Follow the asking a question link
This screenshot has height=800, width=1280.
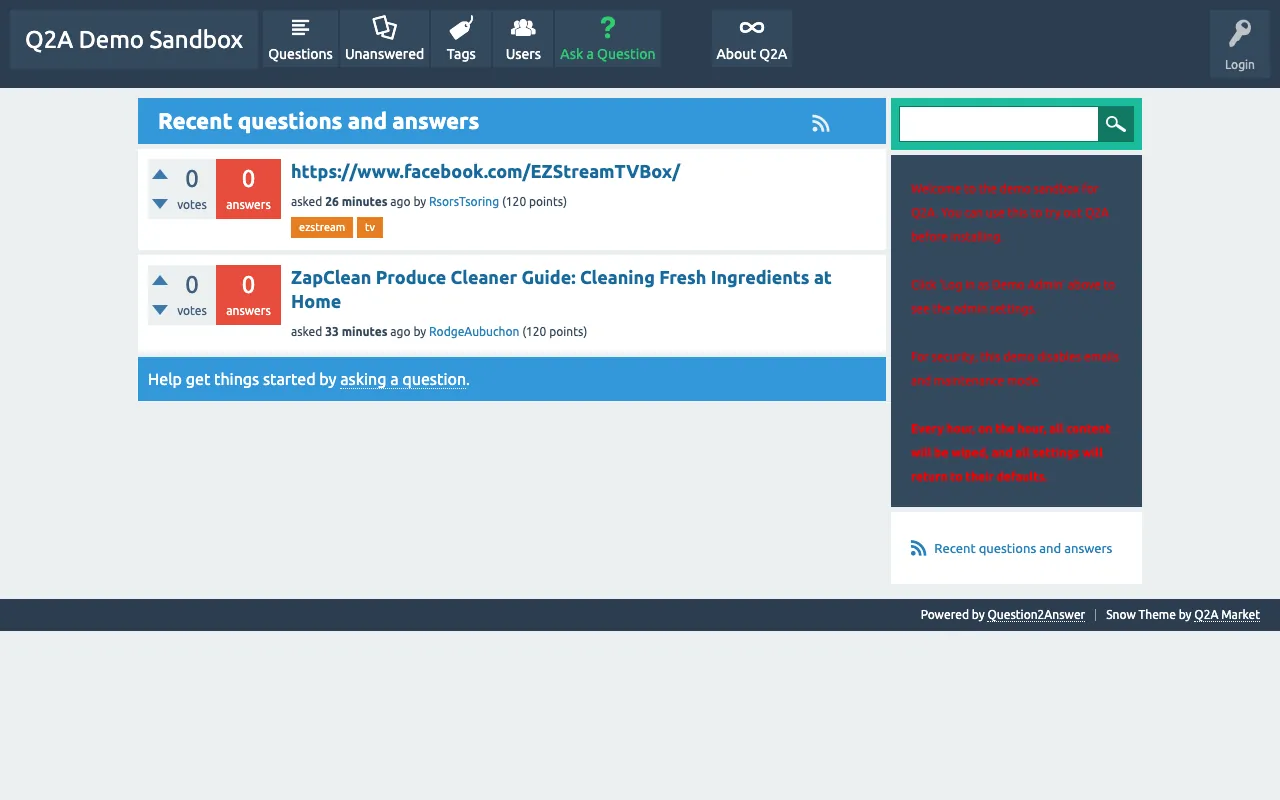coord(403,380)
